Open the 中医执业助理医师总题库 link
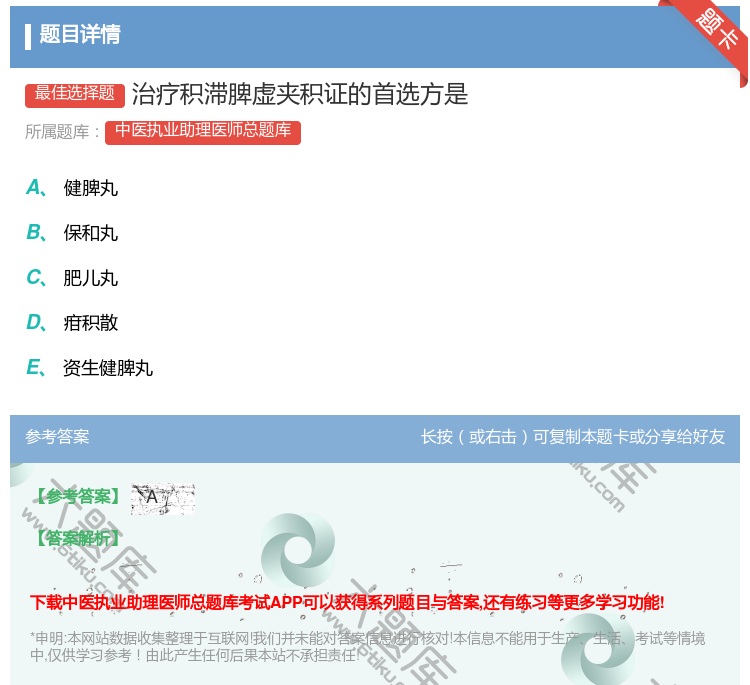 pyautogui.click(x=203, y=132)
